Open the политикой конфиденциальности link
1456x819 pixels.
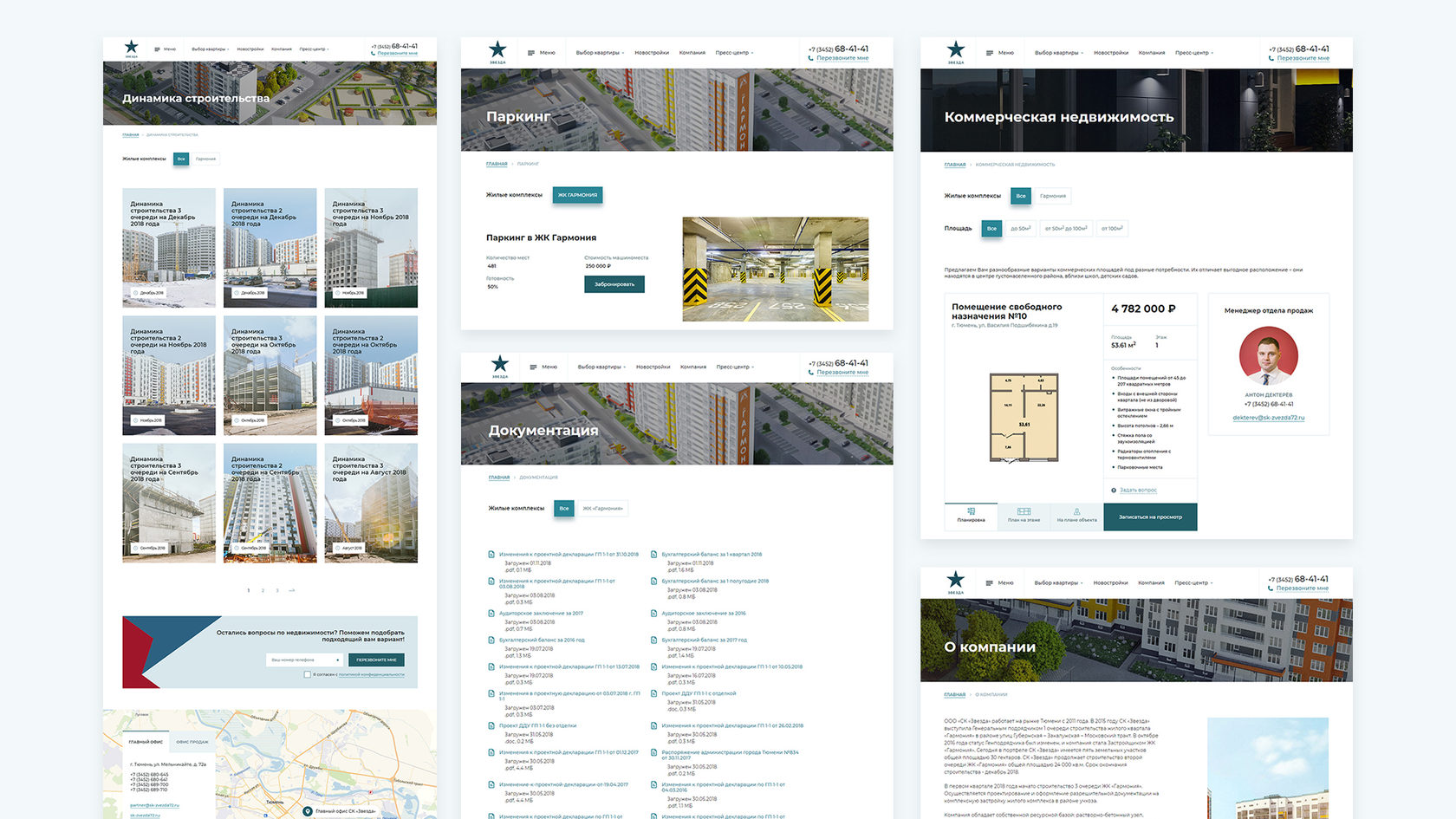pos(371,674)
